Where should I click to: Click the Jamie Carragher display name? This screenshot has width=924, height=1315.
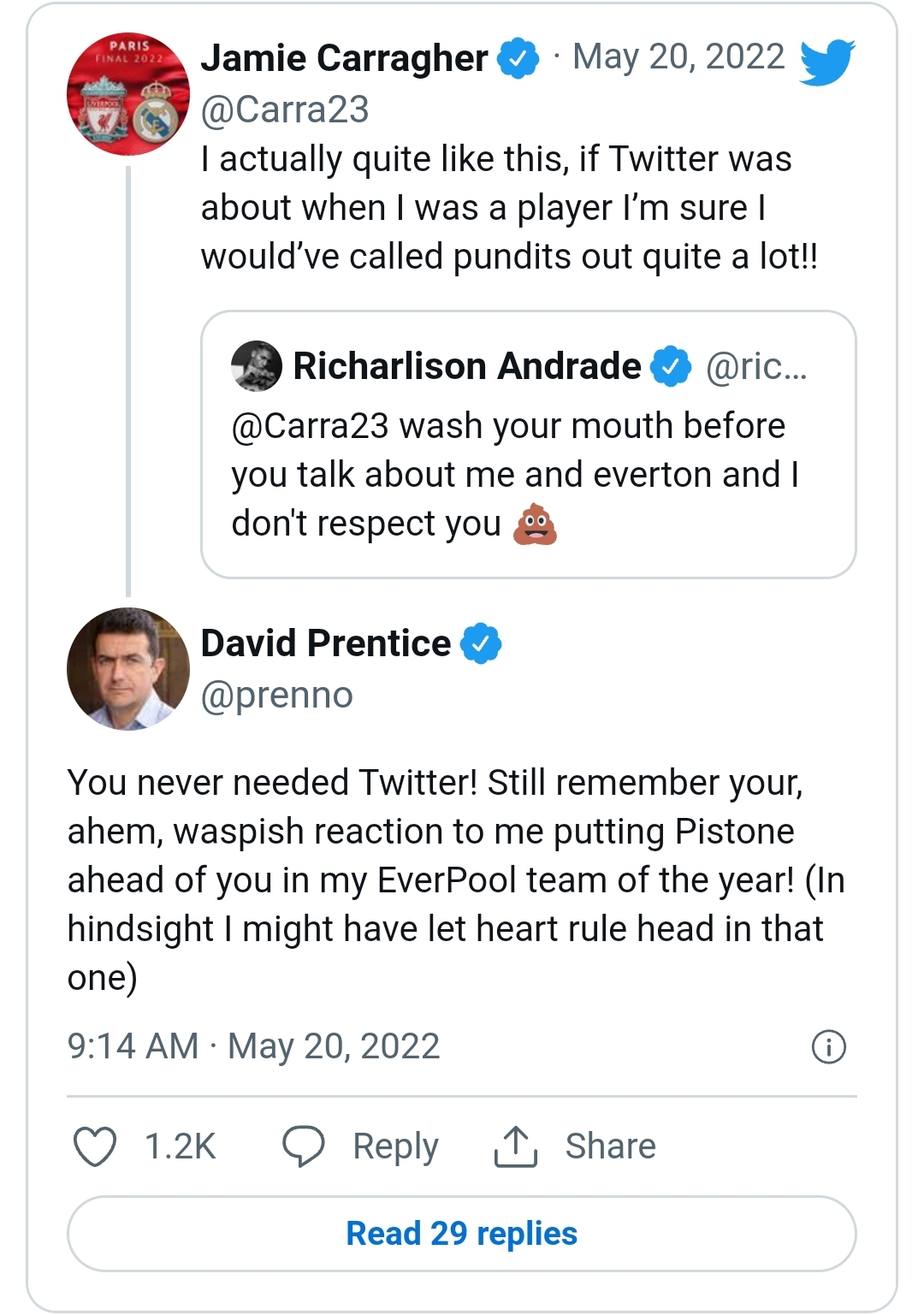point(344,58)
